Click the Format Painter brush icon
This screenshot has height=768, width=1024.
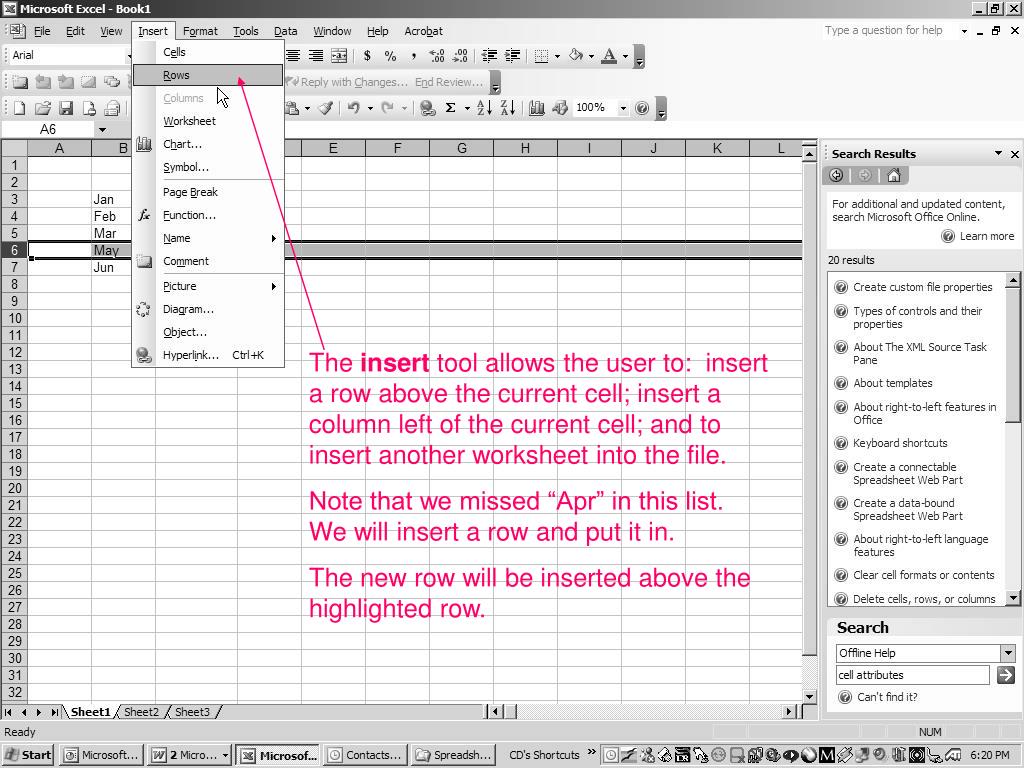[x=326, y=108]
